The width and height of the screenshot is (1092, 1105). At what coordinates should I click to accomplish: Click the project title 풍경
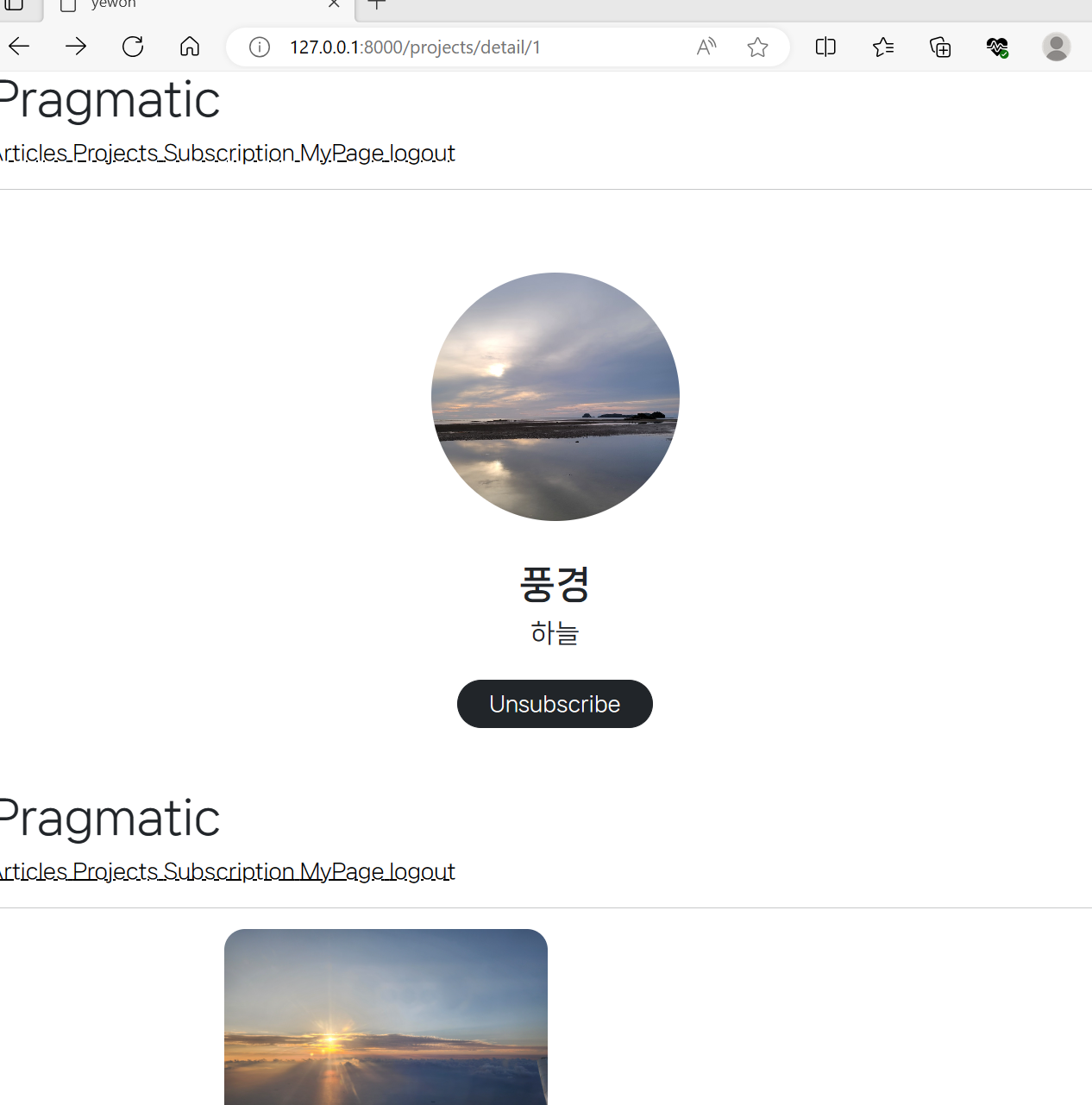click(555, 584)
